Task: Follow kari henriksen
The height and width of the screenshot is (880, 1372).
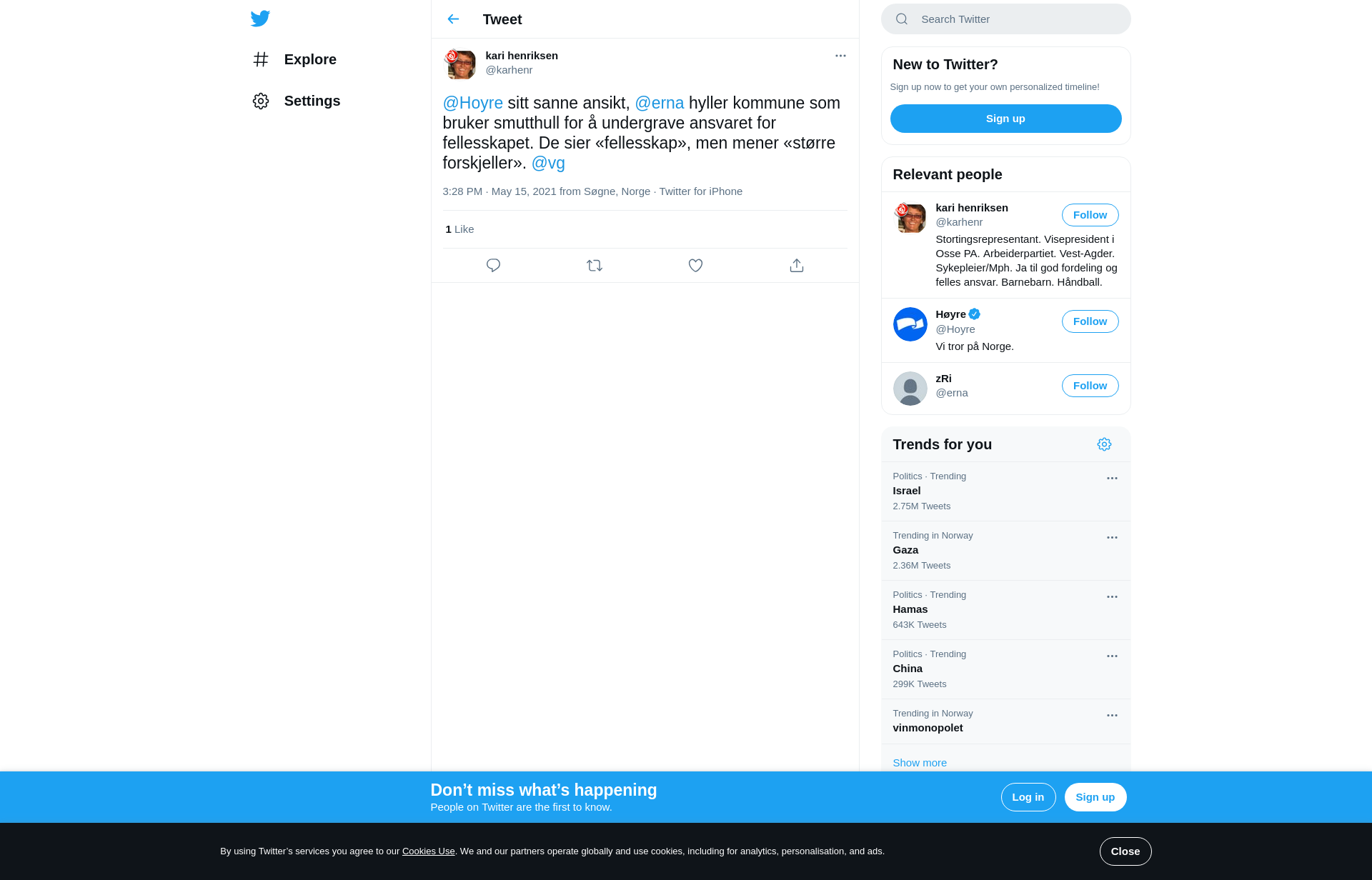Action: tap(1090, 215)
